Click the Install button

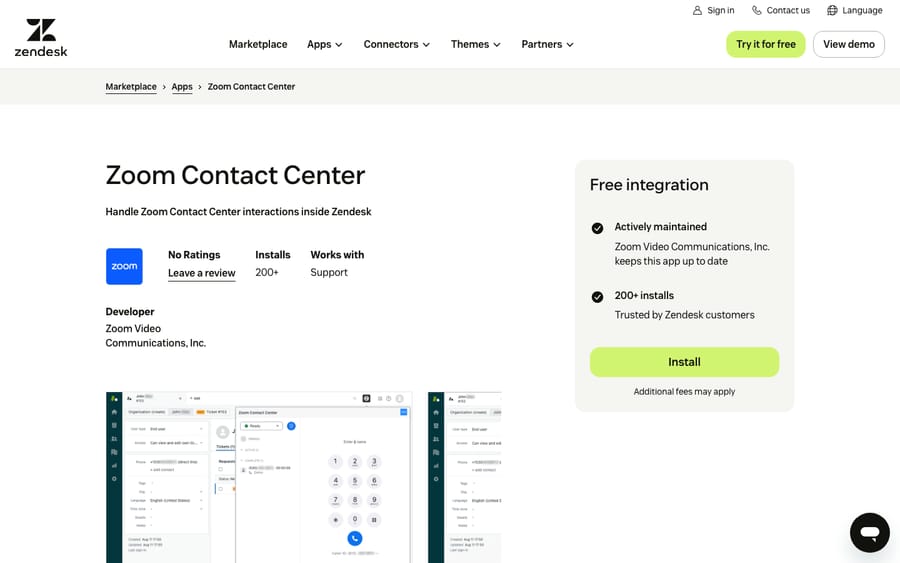pos(684,362)
